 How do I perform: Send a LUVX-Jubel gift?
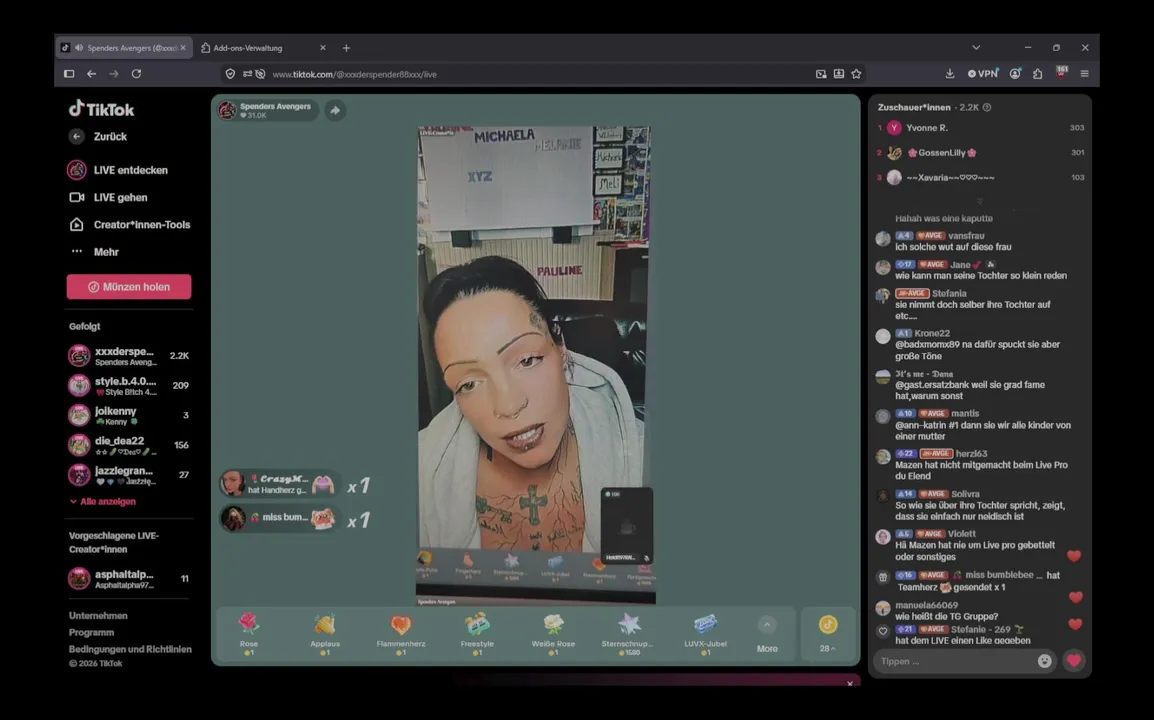(x=705, y=634)
